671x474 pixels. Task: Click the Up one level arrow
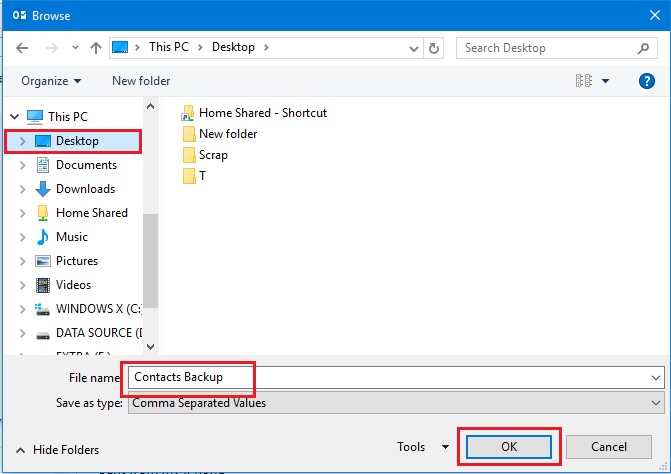click(96, 47)
